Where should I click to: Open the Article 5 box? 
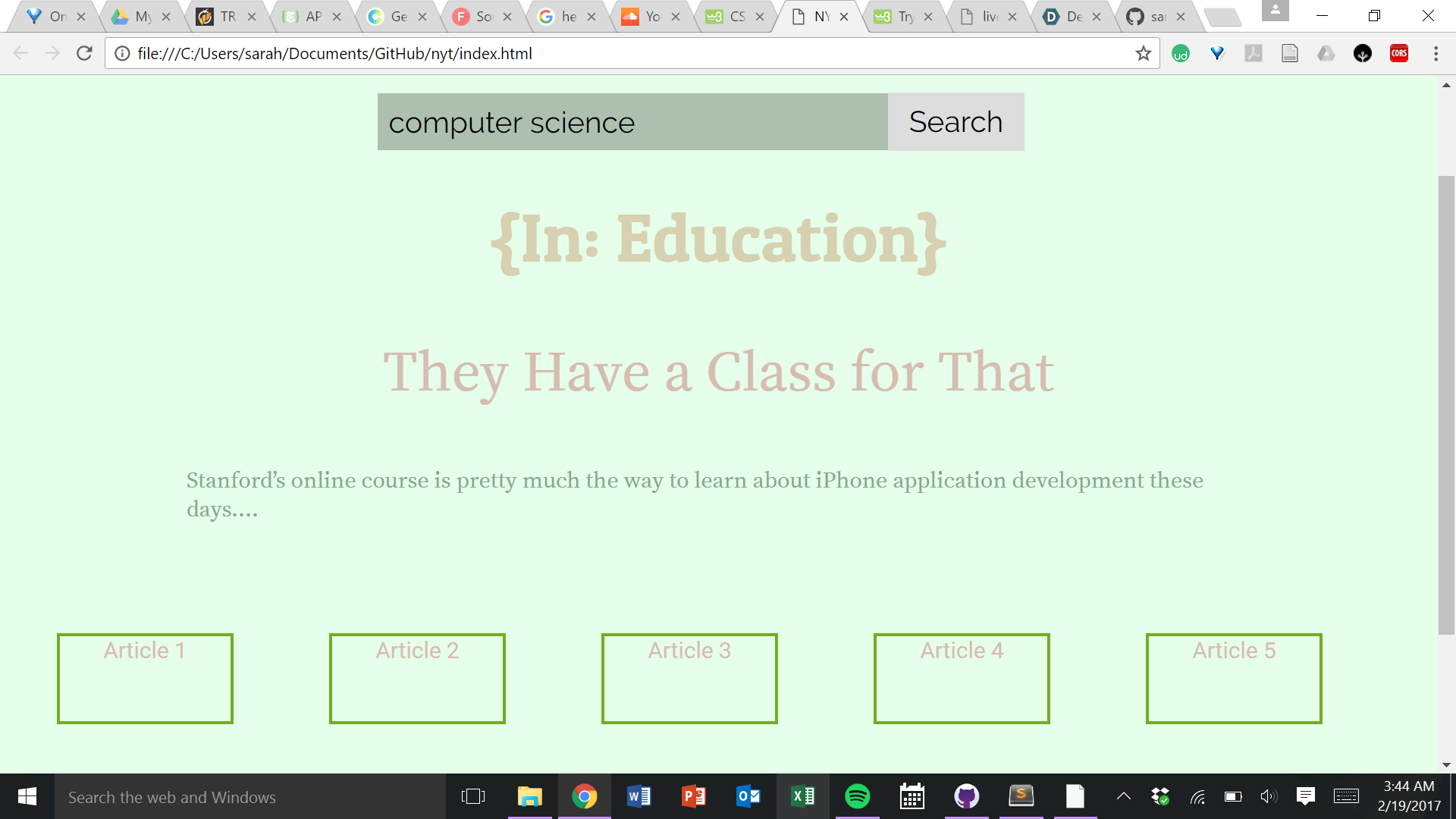tap(1234, 678)
